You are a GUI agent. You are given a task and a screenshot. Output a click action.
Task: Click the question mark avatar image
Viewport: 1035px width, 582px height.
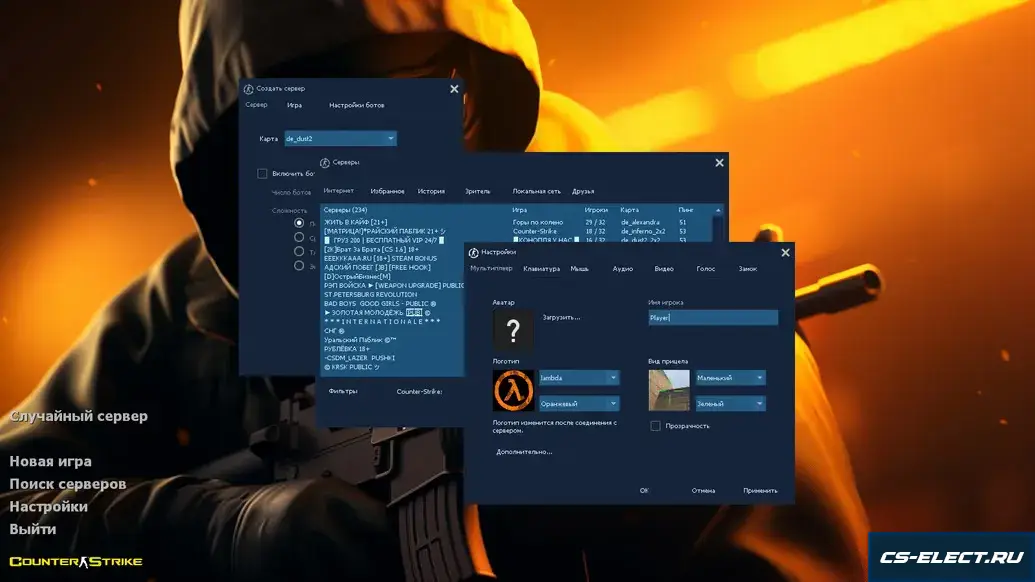515,329
